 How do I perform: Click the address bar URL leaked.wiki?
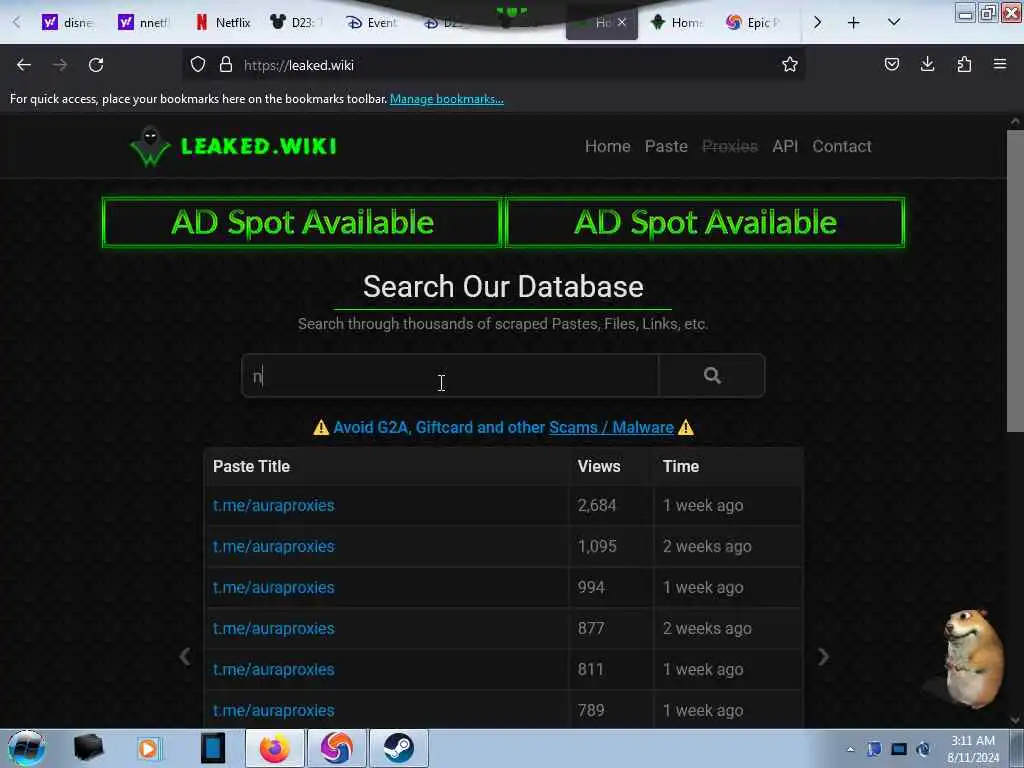click(x=299, y=65)
